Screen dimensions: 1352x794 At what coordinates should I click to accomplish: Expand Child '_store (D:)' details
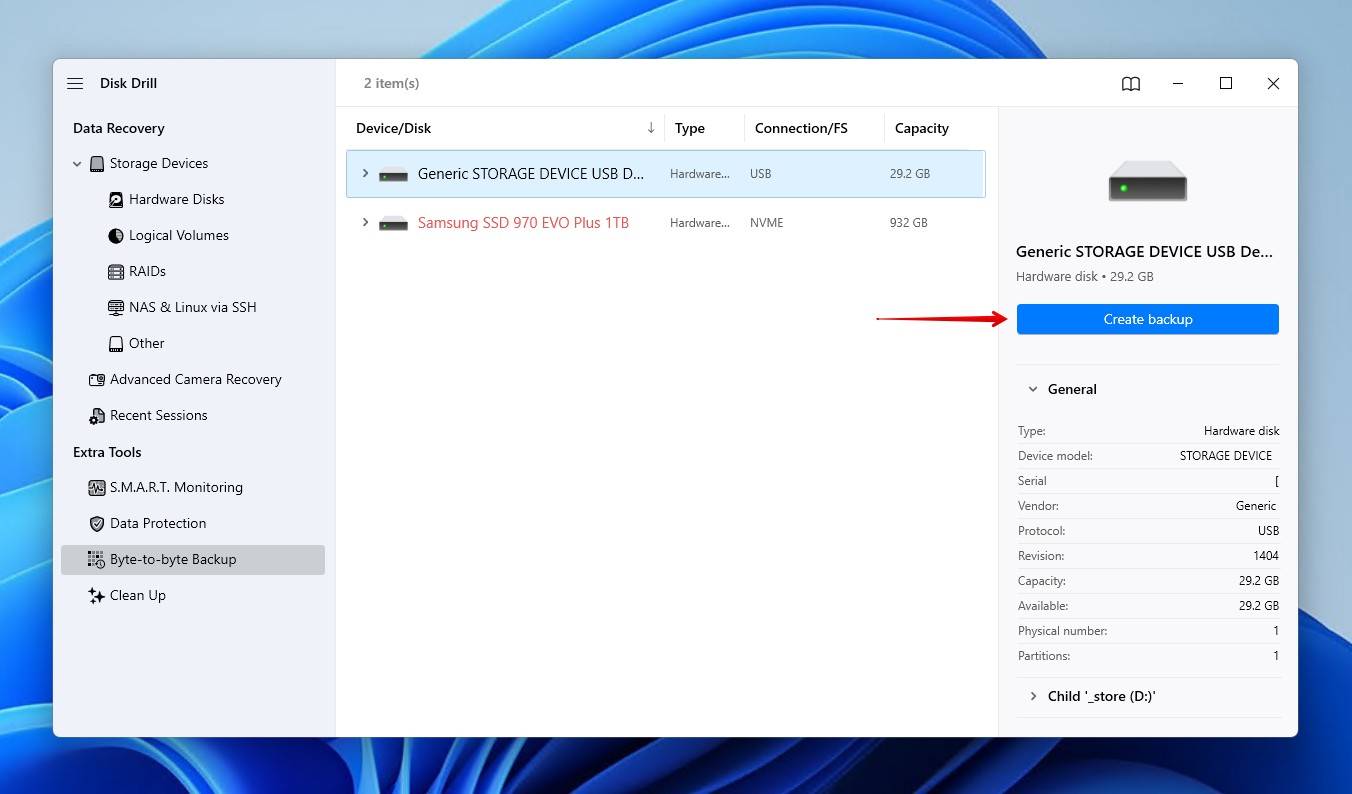[x=1033, y=696]
